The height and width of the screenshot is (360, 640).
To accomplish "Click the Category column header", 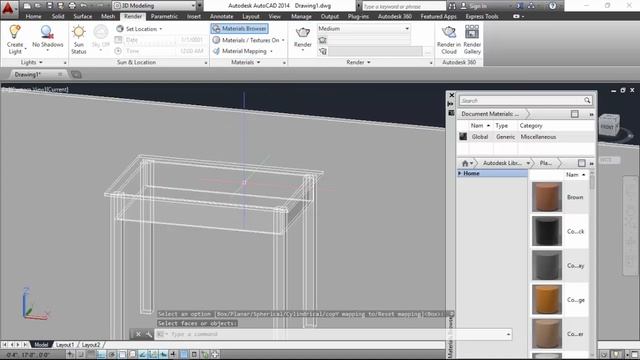I will click(531, 126).
